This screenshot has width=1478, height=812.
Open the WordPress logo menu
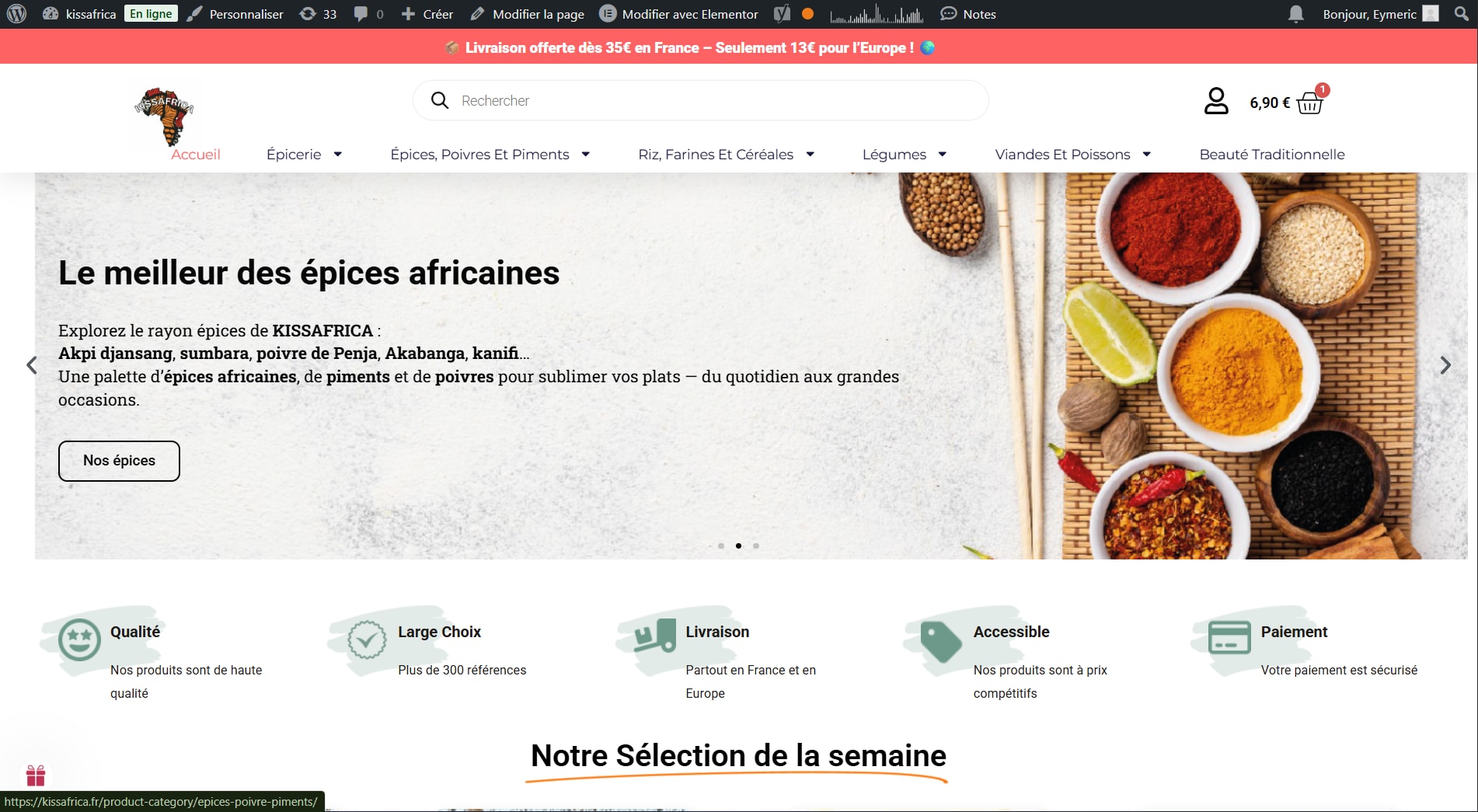click(x=16, y=14)
